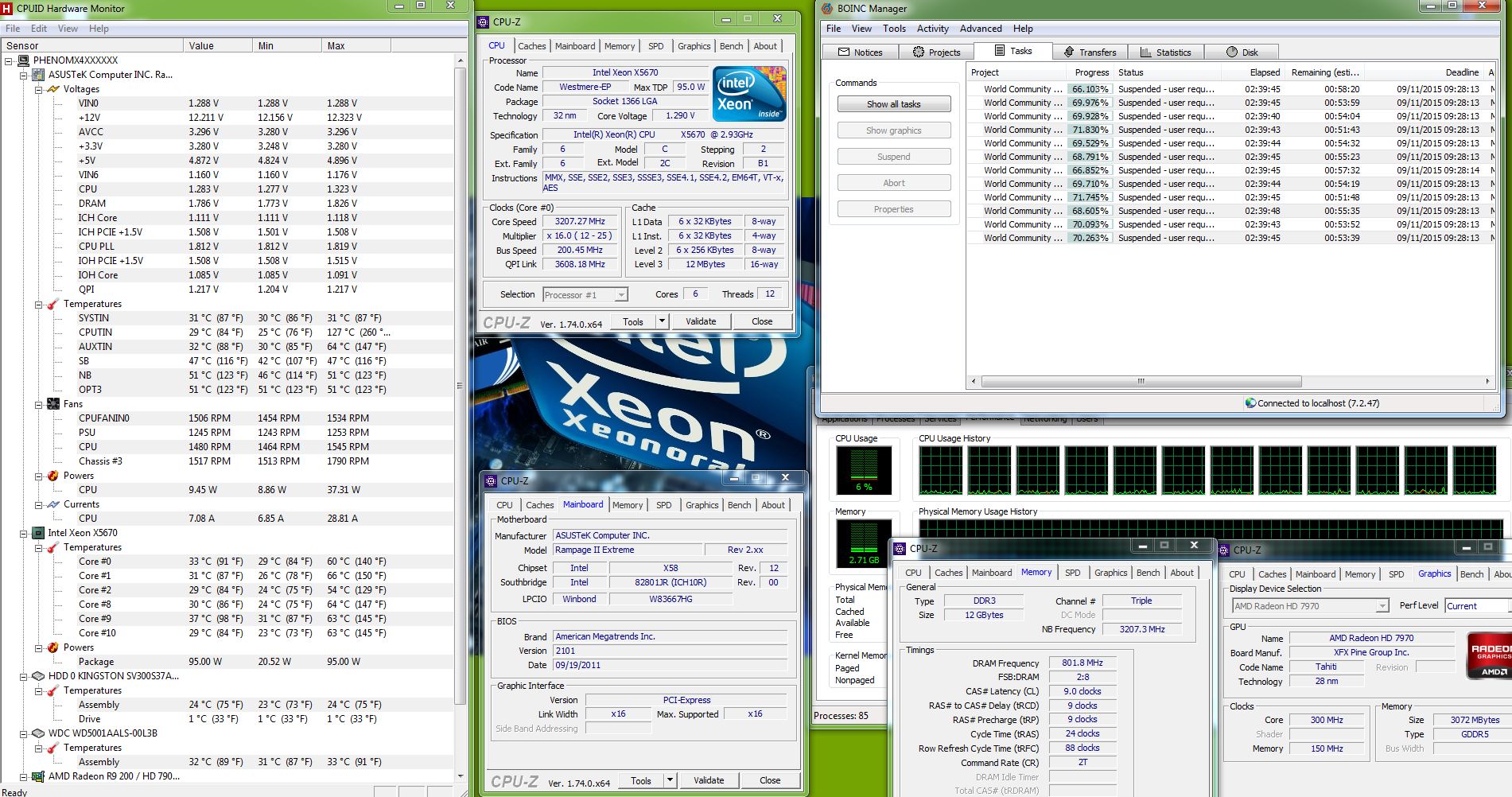Click the Kingston SSD drive icon
Image resolution: width=1512 pixels, height=797 pixels.
[x=37, y=676]
